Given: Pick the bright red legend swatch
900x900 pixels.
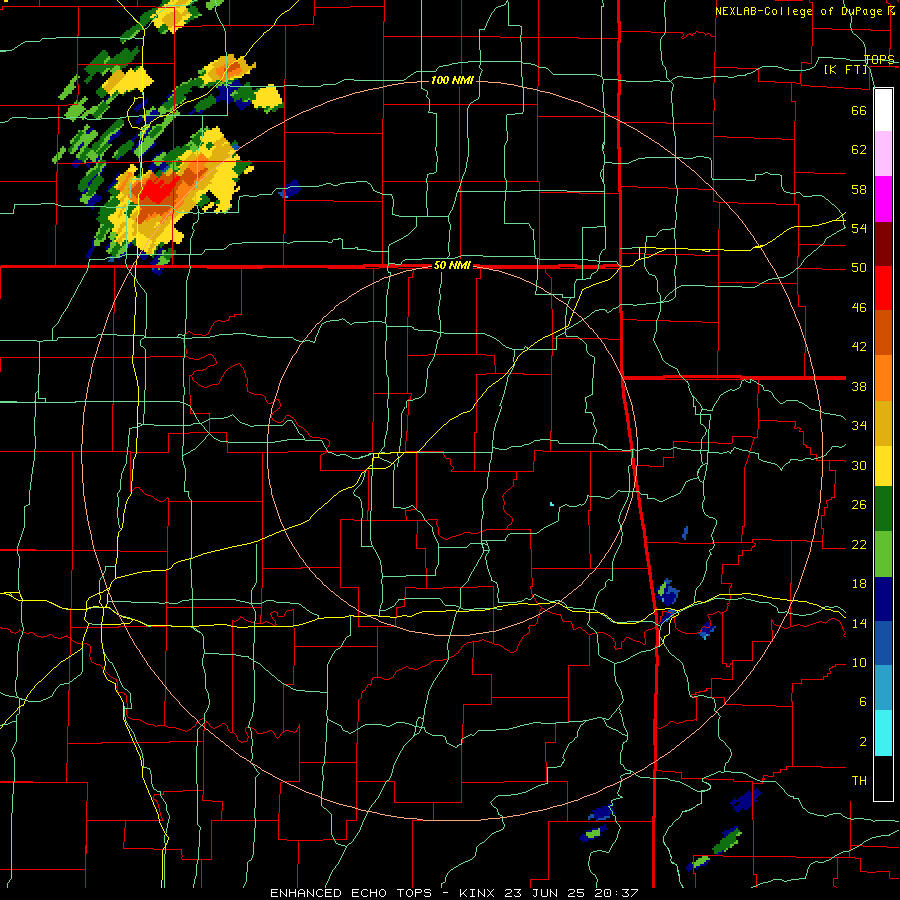Looking at the screenshot, I should click(883, 288).
